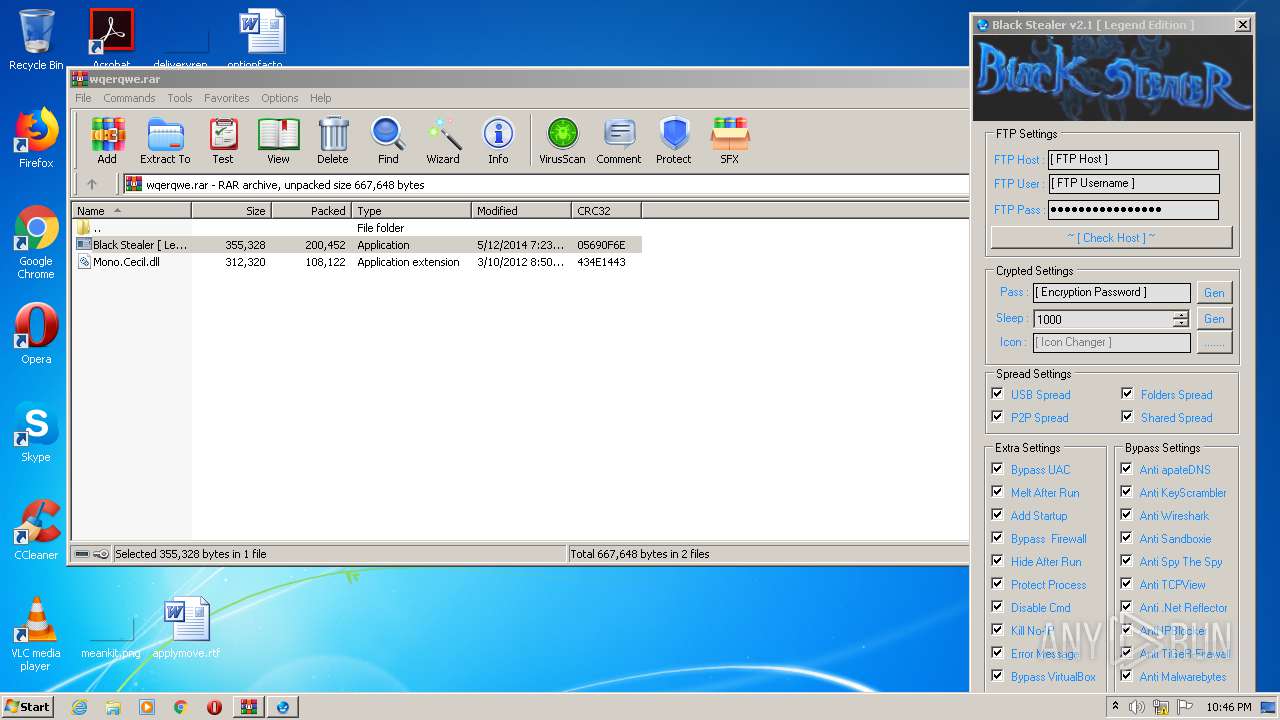Close the Black Stealer window
Screen dimensions: 1280x720
pyautogui.click(x=1242, y=25)
